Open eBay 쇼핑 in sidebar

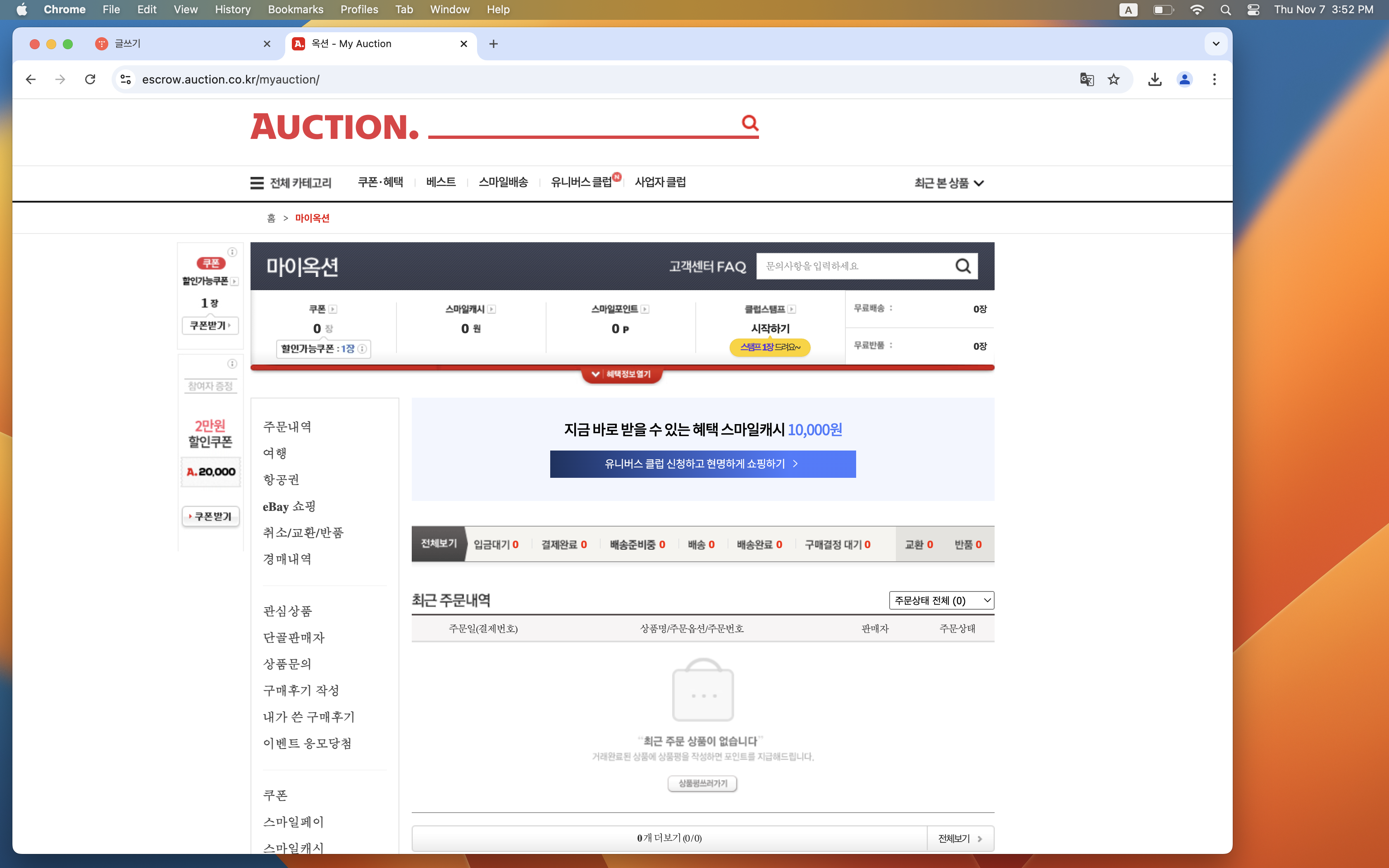point(289,506)
